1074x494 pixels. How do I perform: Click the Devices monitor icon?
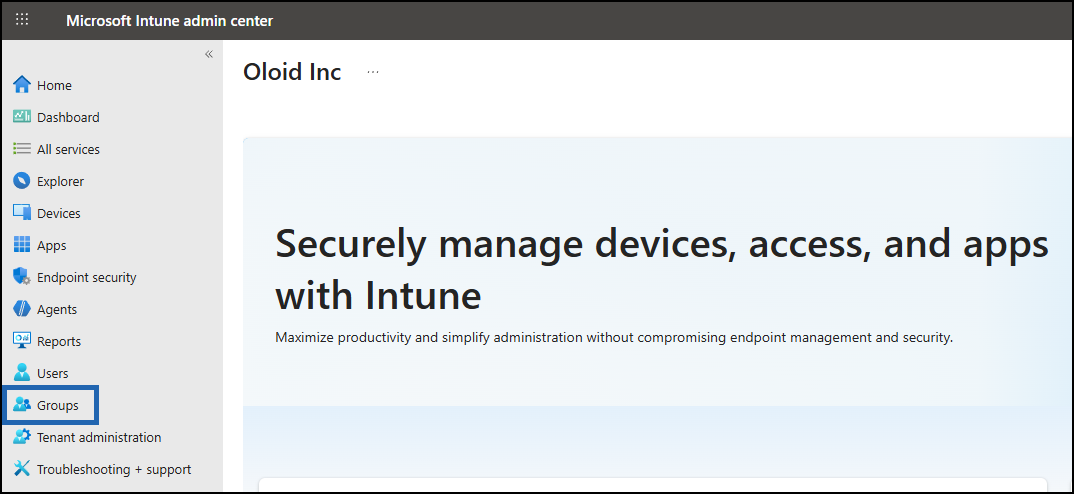click(22, 213)
